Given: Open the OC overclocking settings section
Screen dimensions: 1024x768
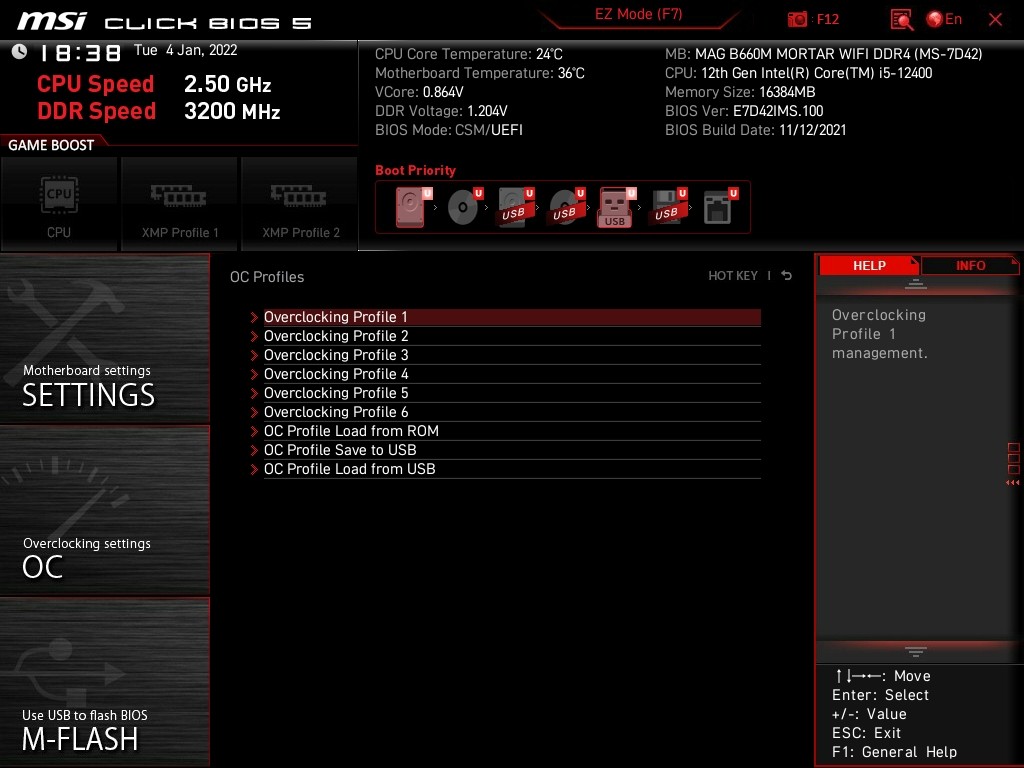Looking at the screenshot, I should [104, 511].
